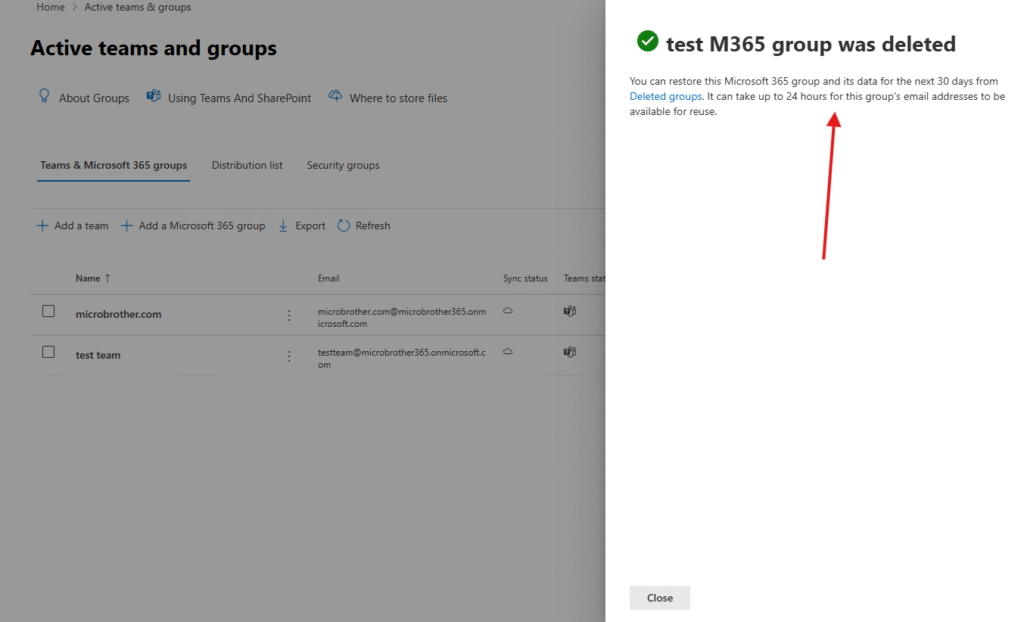Click the About Groups lightbulb icon
Viewport: 1024px width, 622px height.
(44, 96)
